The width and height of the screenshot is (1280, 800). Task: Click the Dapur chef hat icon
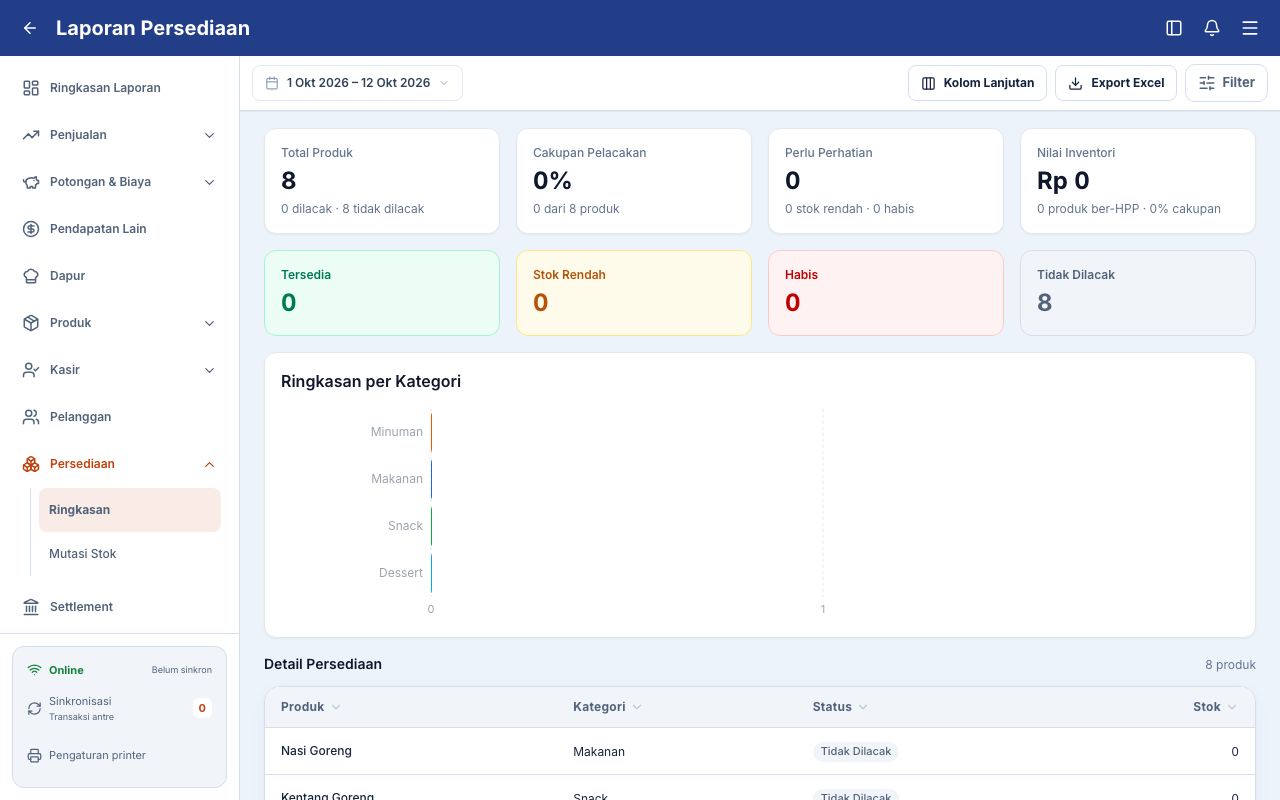(x=31, y=276)
